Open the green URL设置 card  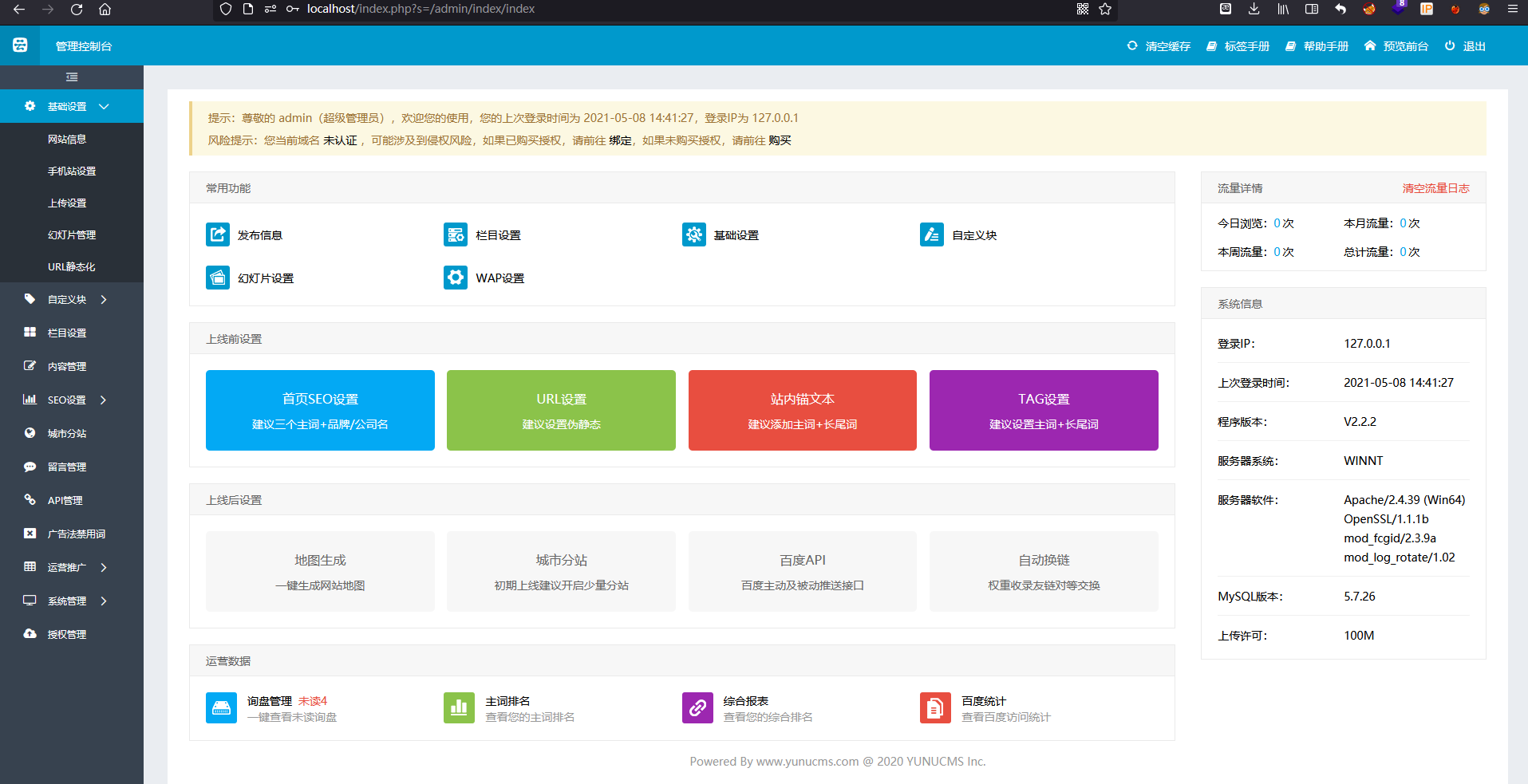561,410
